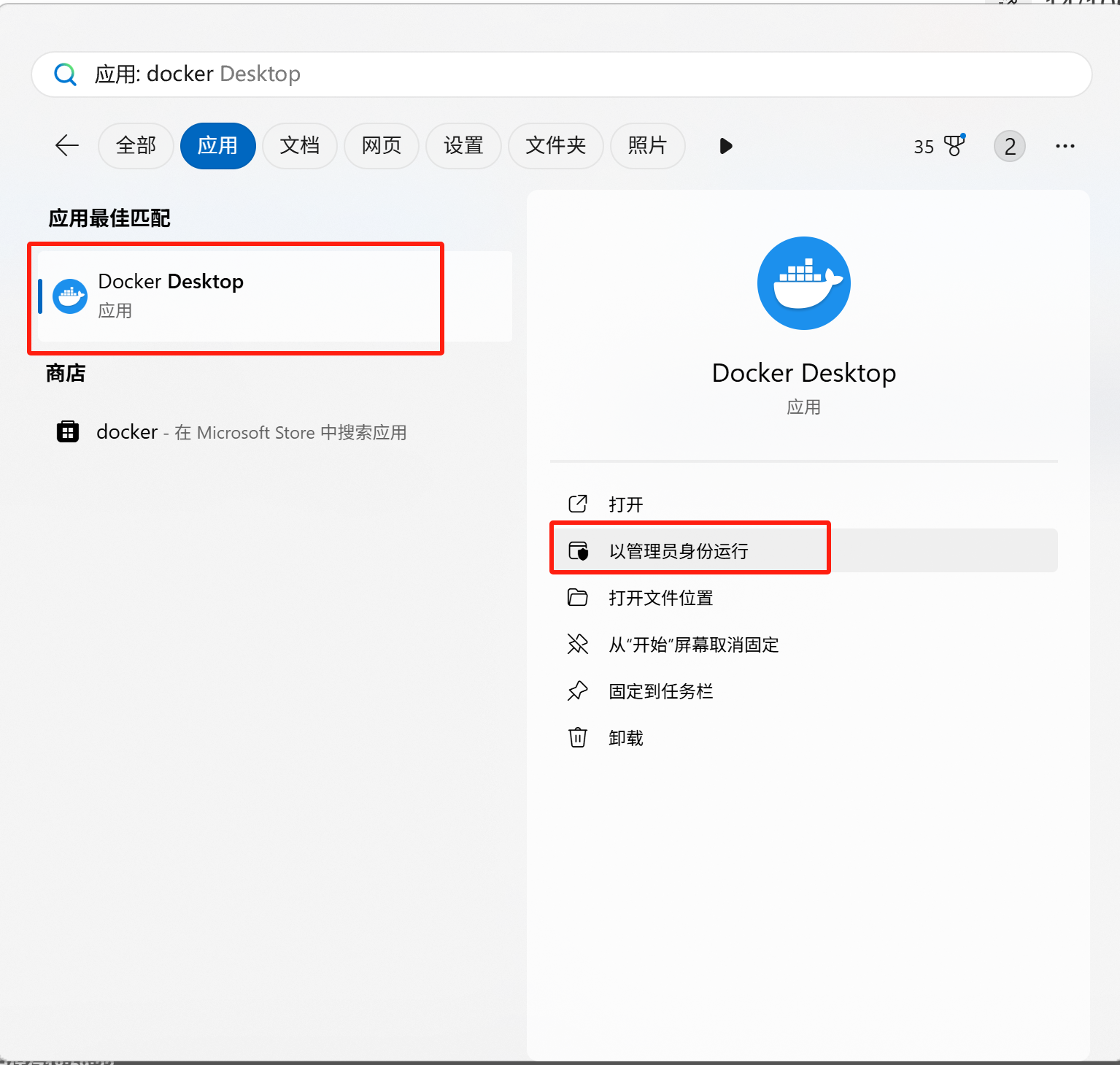Screen dimensions: 1120x1065
Task: Click the trash can icon beside 卸载
Action: (577, 737)
